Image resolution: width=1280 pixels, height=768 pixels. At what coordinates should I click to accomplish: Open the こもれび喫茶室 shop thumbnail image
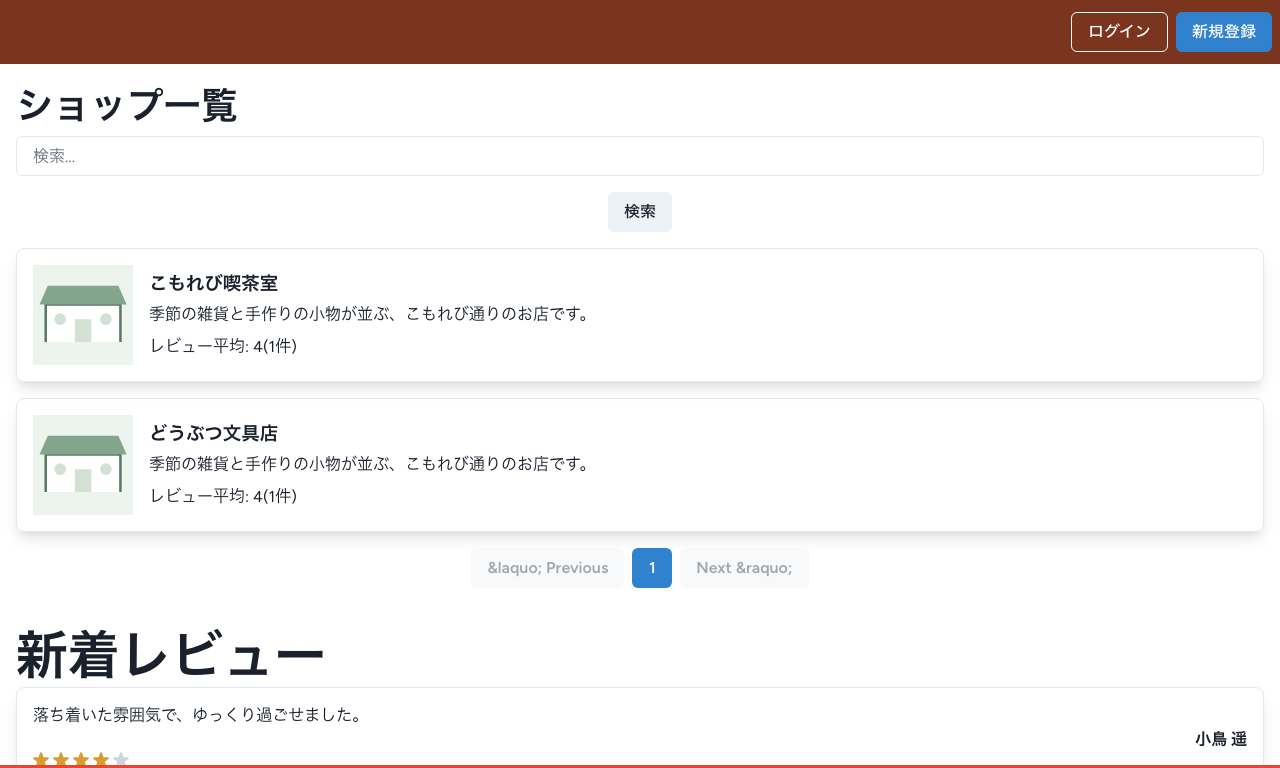pos(83,315)
